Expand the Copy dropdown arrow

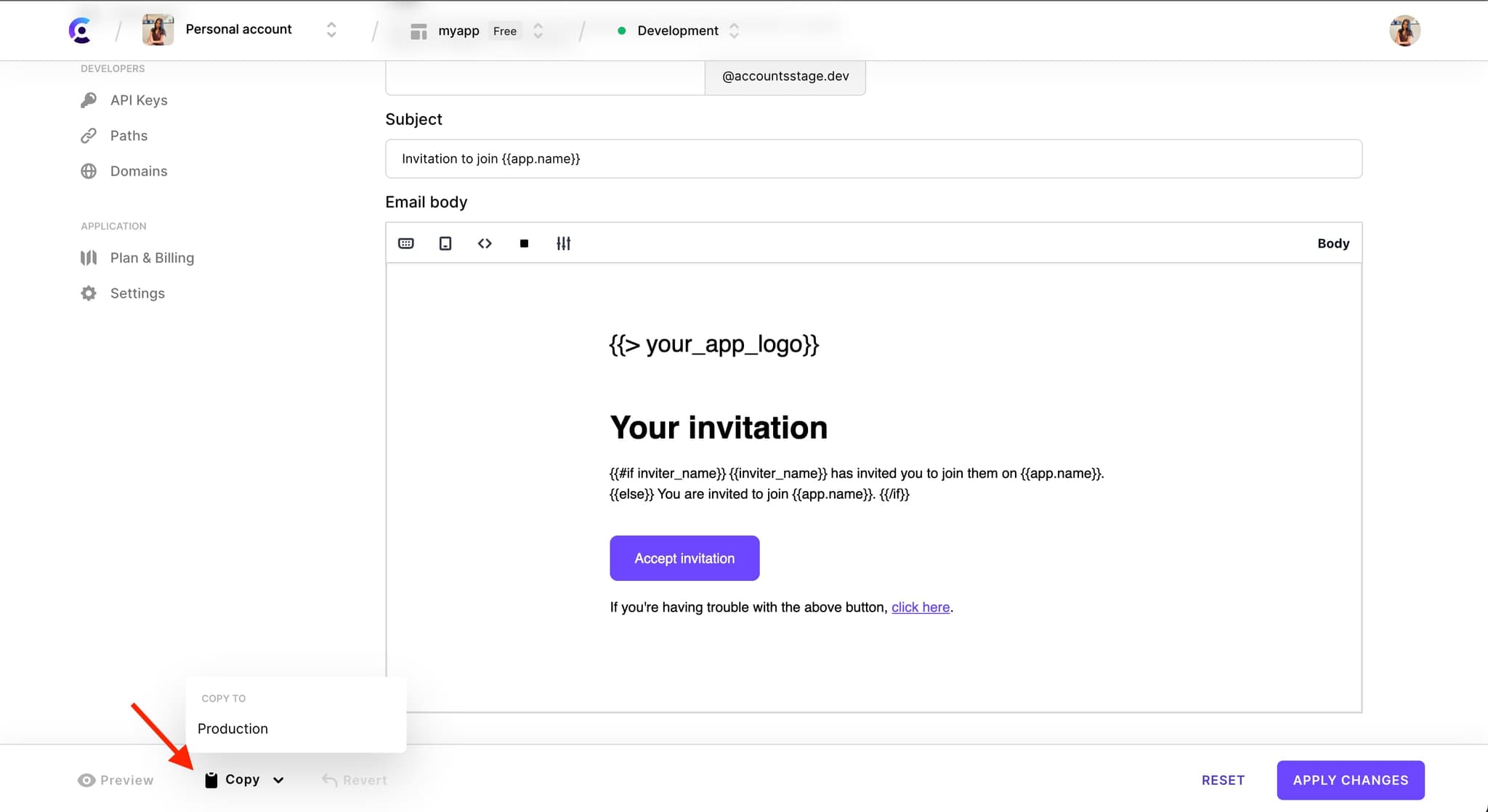[x=277, y=780]
